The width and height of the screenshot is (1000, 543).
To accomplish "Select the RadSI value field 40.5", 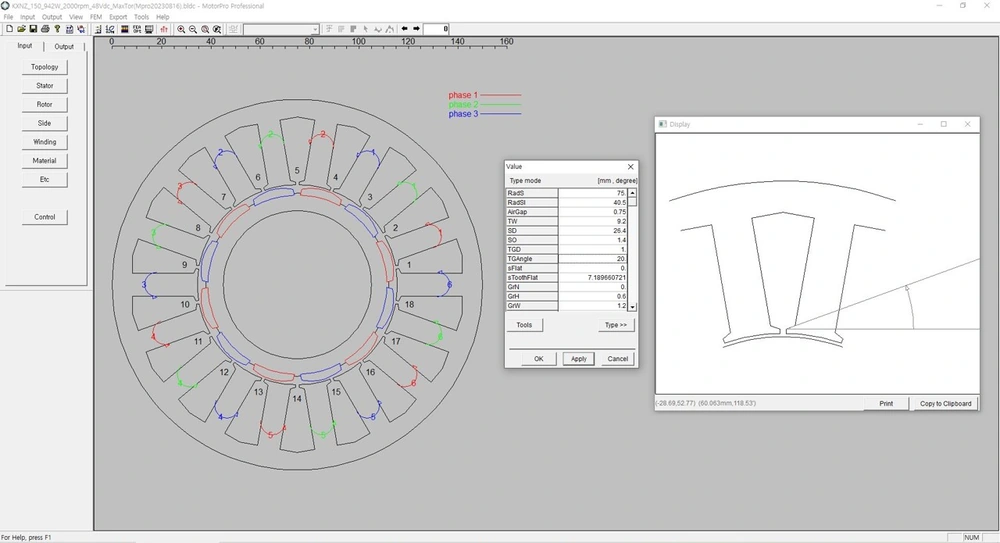I will (592, 202).
